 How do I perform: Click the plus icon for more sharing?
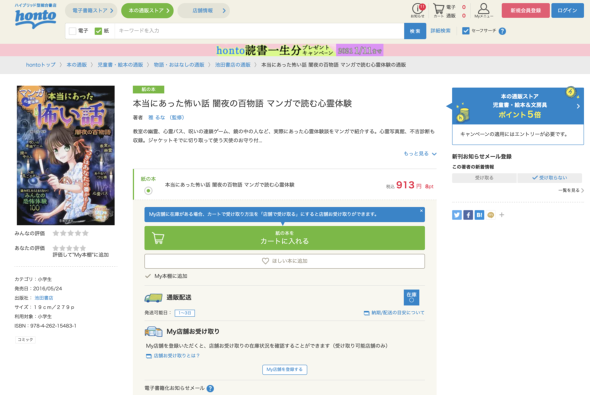pyautogui.click(x=502, y=215)
